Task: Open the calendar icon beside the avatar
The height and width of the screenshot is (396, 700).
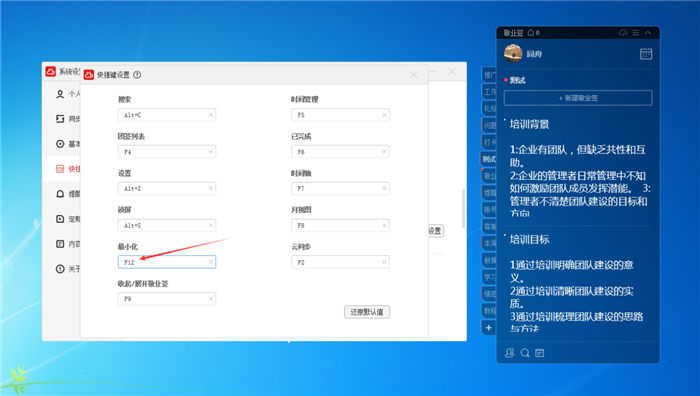Action: tap(646, 54)
